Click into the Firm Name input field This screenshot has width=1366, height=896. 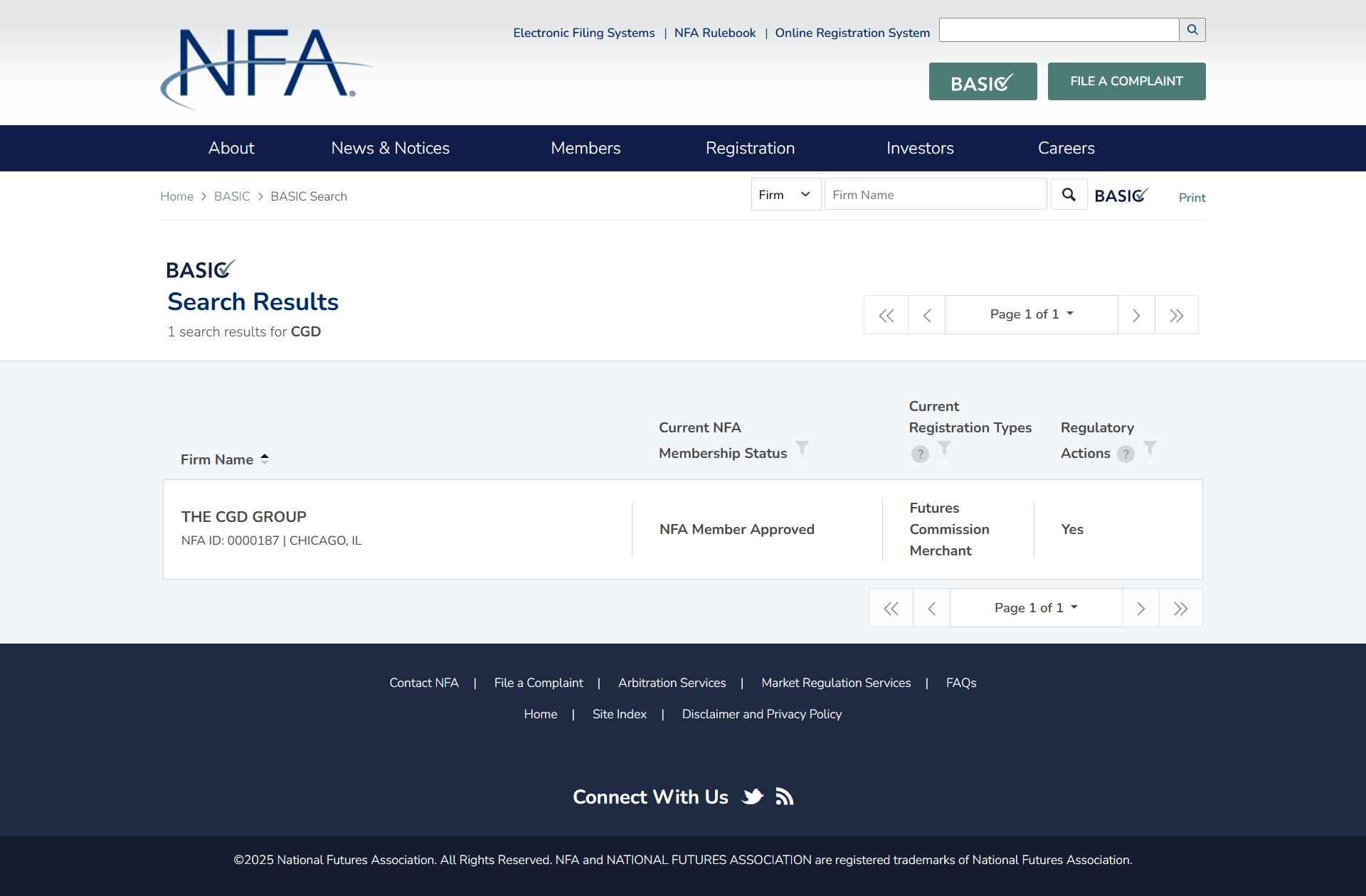coord(936,195)
